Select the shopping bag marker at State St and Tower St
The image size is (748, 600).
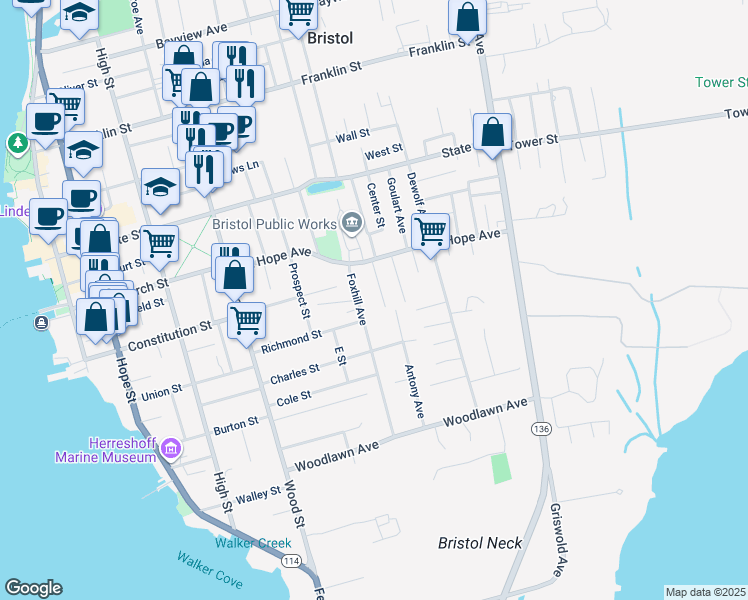point(492,132)
